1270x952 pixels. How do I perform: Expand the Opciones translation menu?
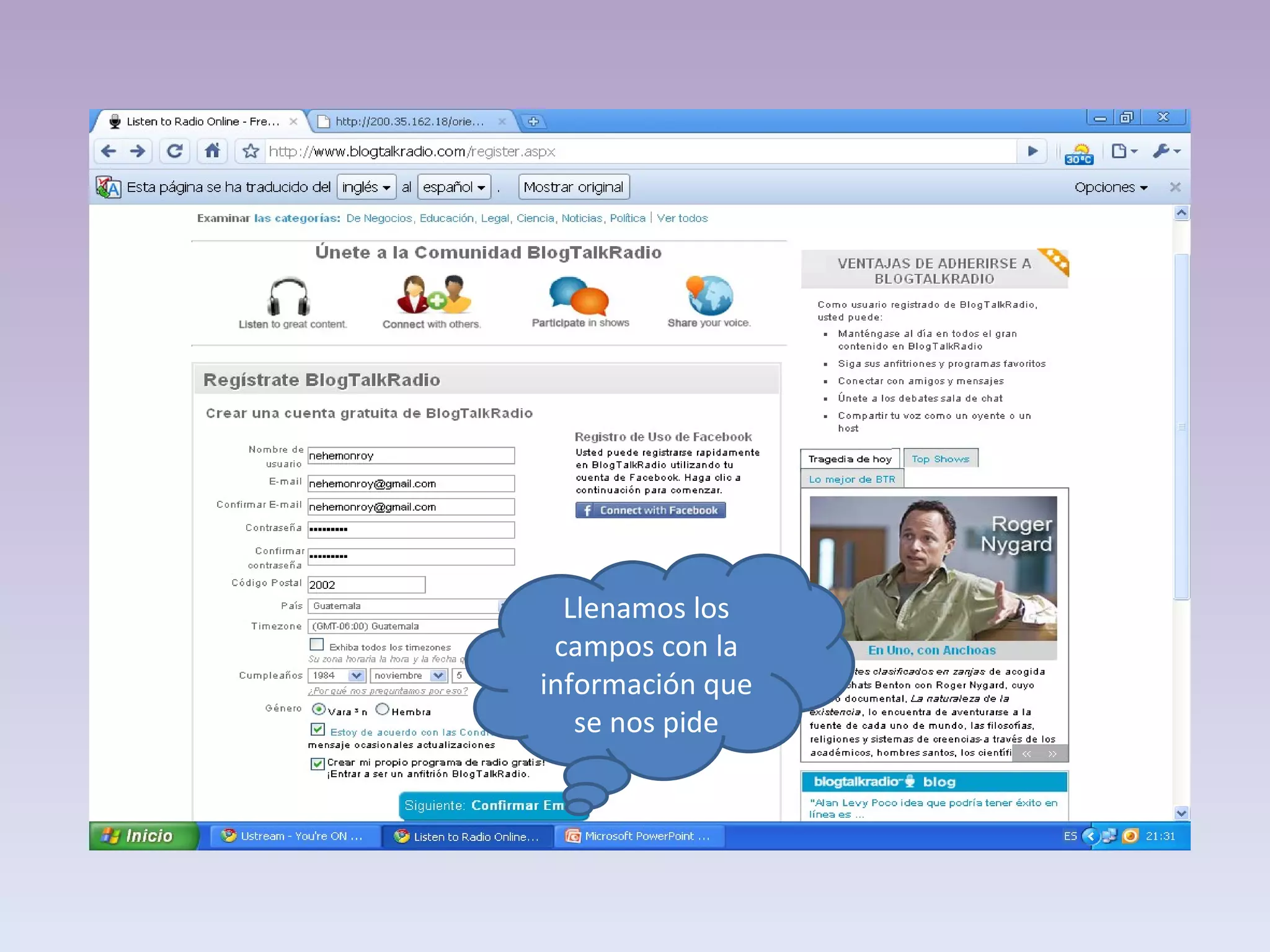[x=1111, y=187]
